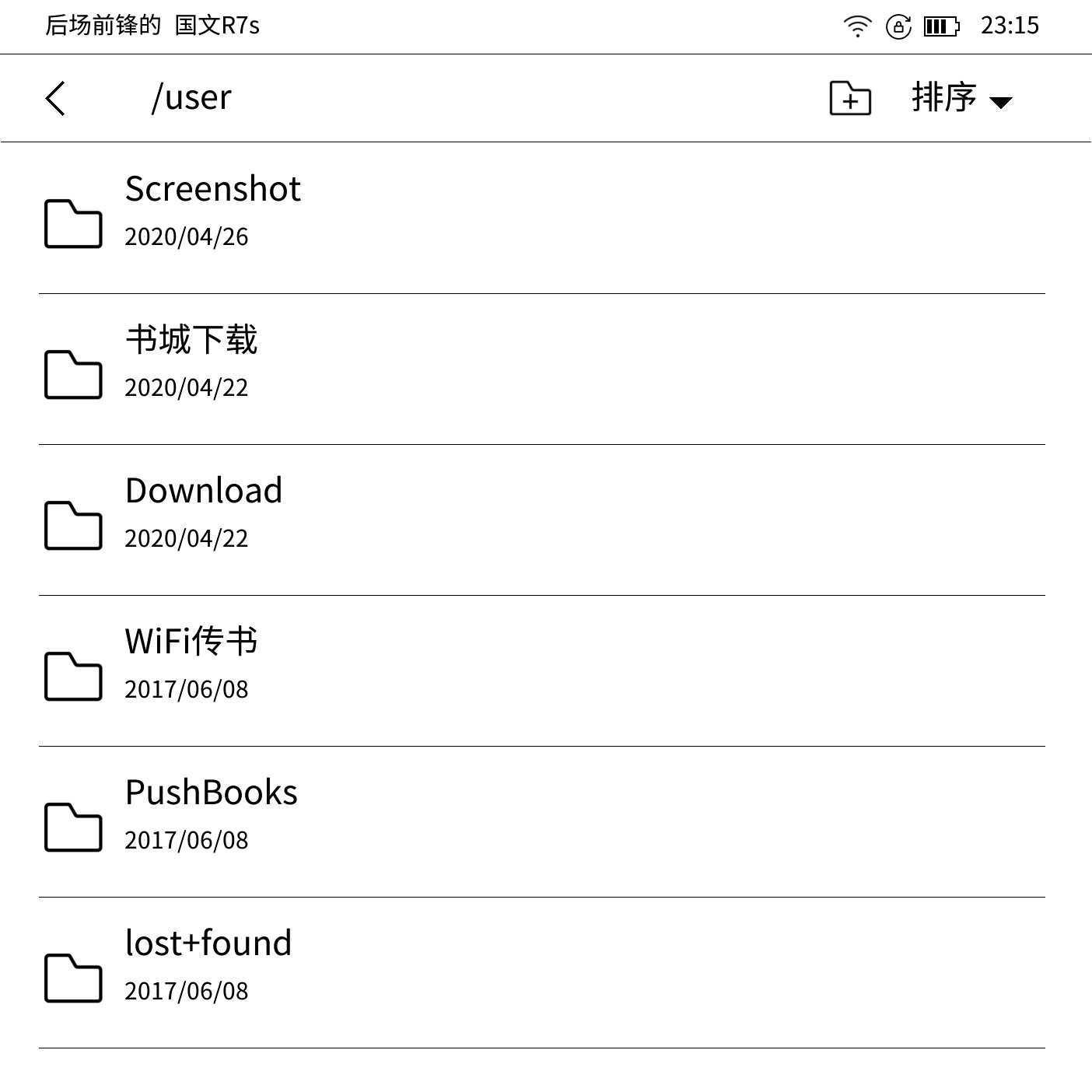
Task: Click the lost+found folder icon
Action: point(72,978)
